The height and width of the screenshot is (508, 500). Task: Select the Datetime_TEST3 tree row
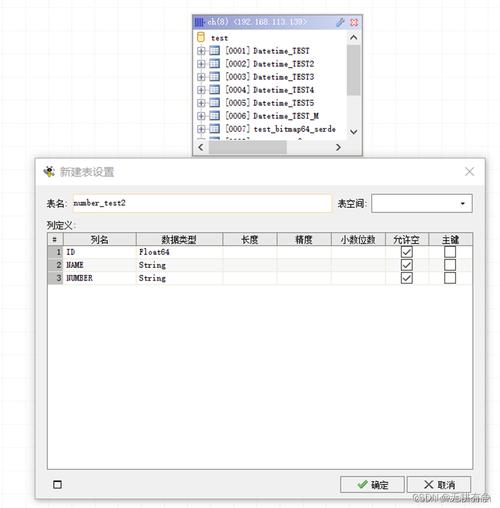click(270, 77)
